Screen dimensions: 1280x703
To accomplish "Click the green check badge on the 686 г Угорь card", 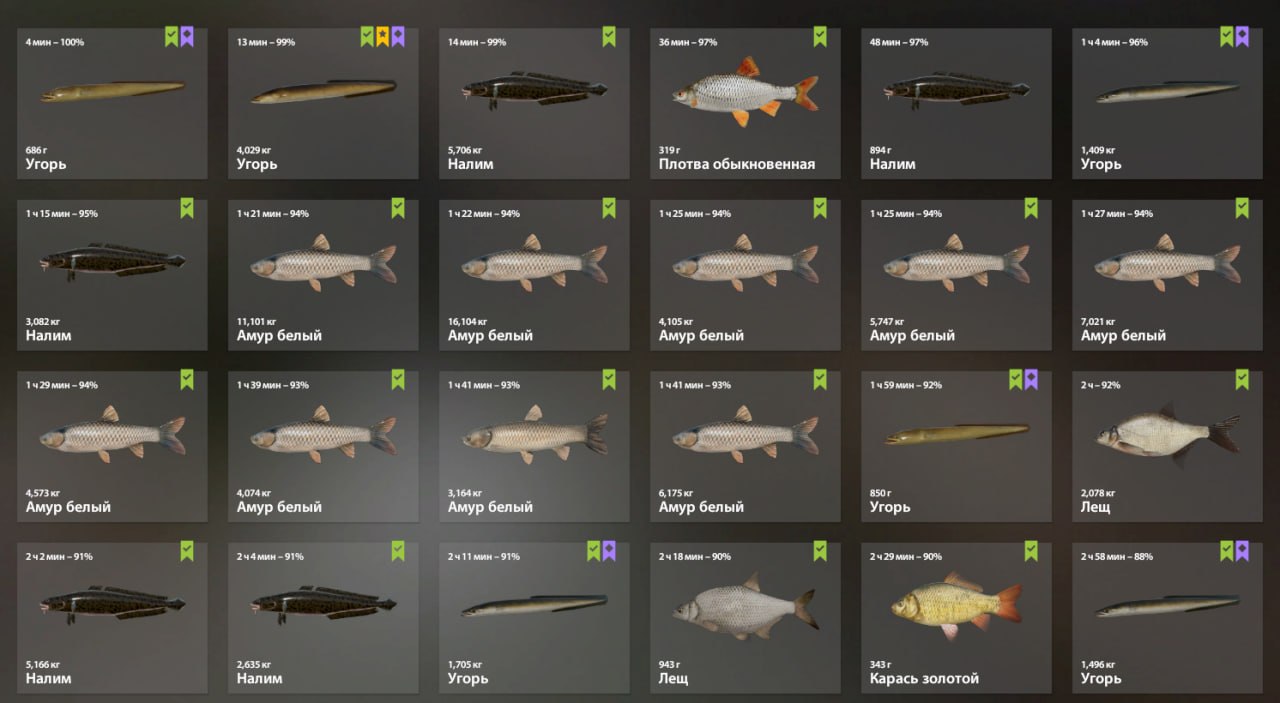I will pos(172,37).
